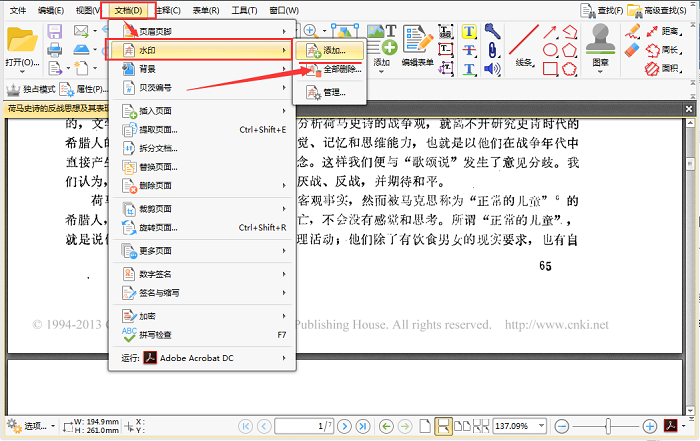Click the zoom in plus button
Image resolution: width=700 pixels, height=441 pixels.
point(650,426)
